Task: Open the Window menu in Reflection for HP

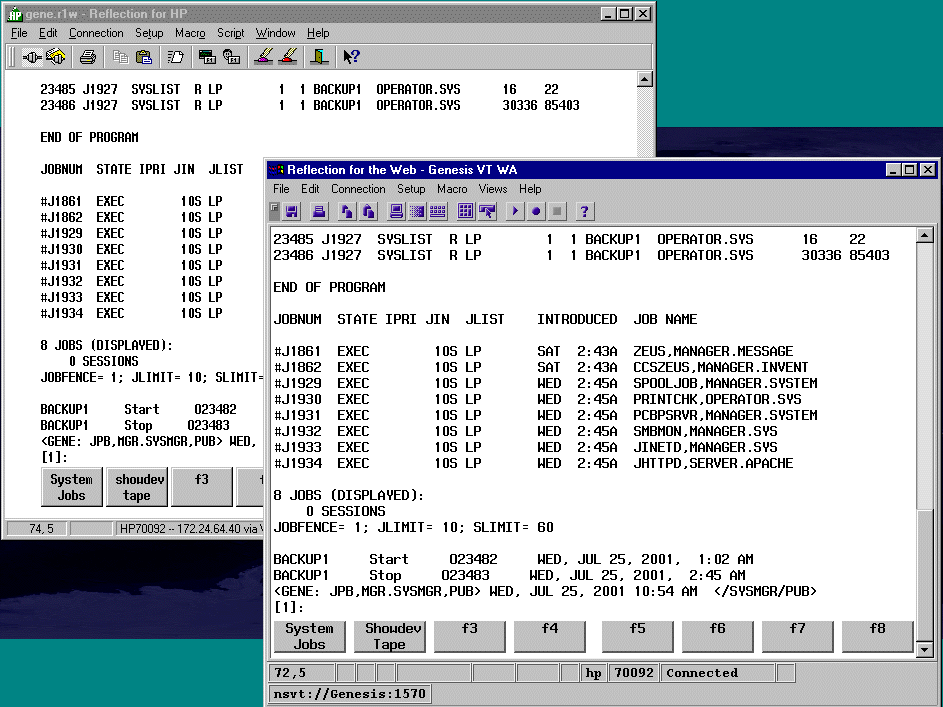Action: tap(275, 33)
